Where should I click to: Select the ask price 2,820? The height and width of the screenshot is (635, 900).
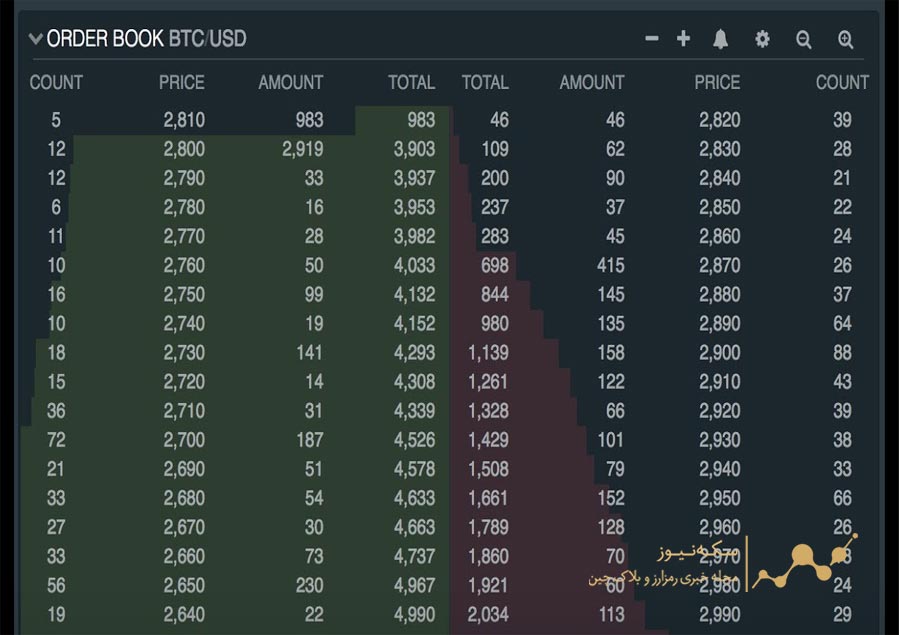point(719,120)
